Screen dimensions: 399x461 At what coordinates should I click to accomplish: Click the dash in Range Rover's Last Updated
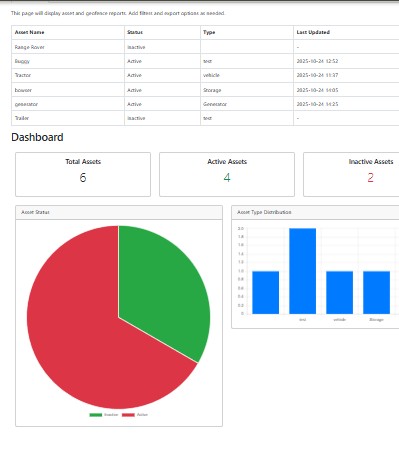[x=298, y=47]
